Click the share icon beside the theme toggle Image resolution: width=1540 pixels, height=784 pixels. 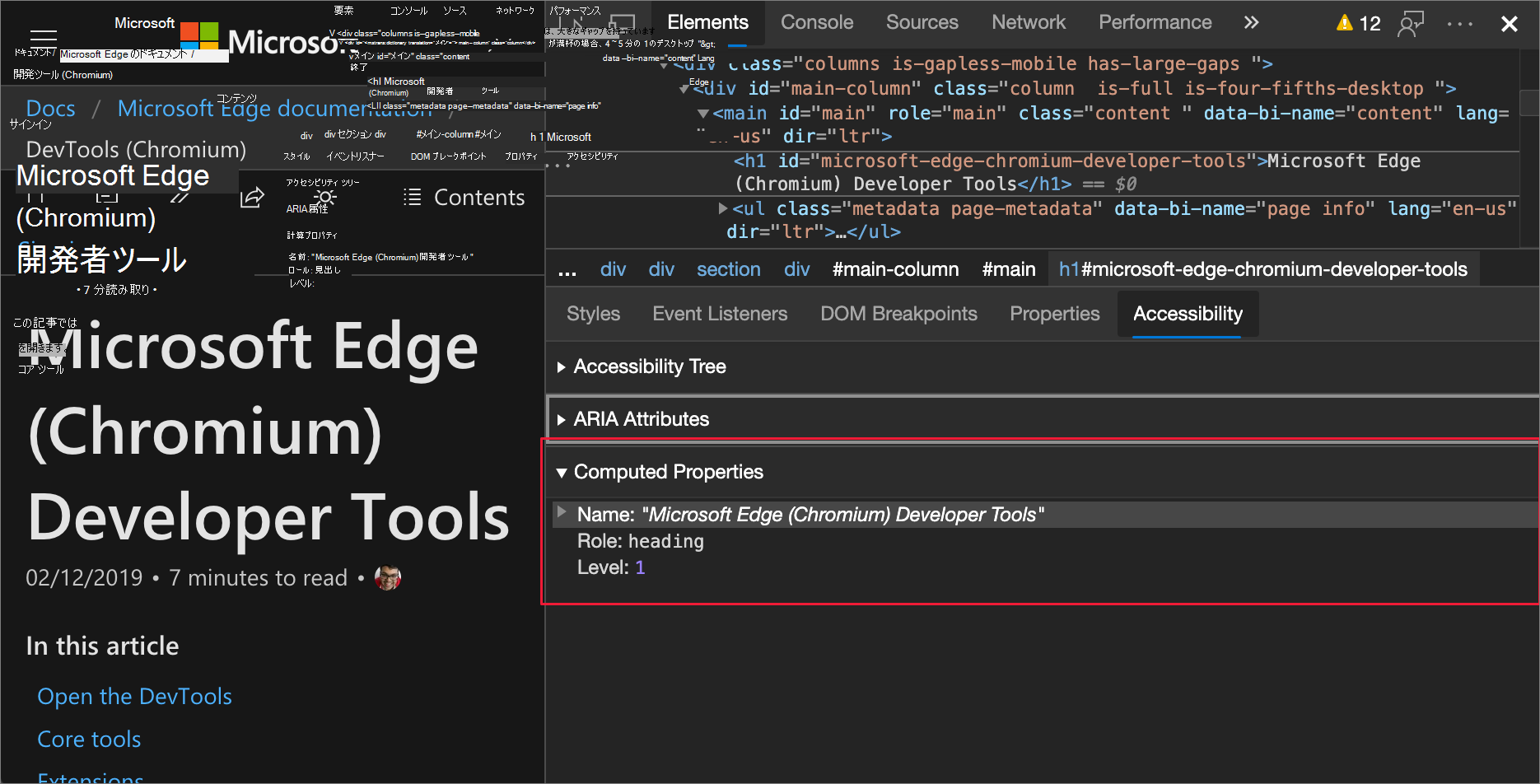coord(252,198)
